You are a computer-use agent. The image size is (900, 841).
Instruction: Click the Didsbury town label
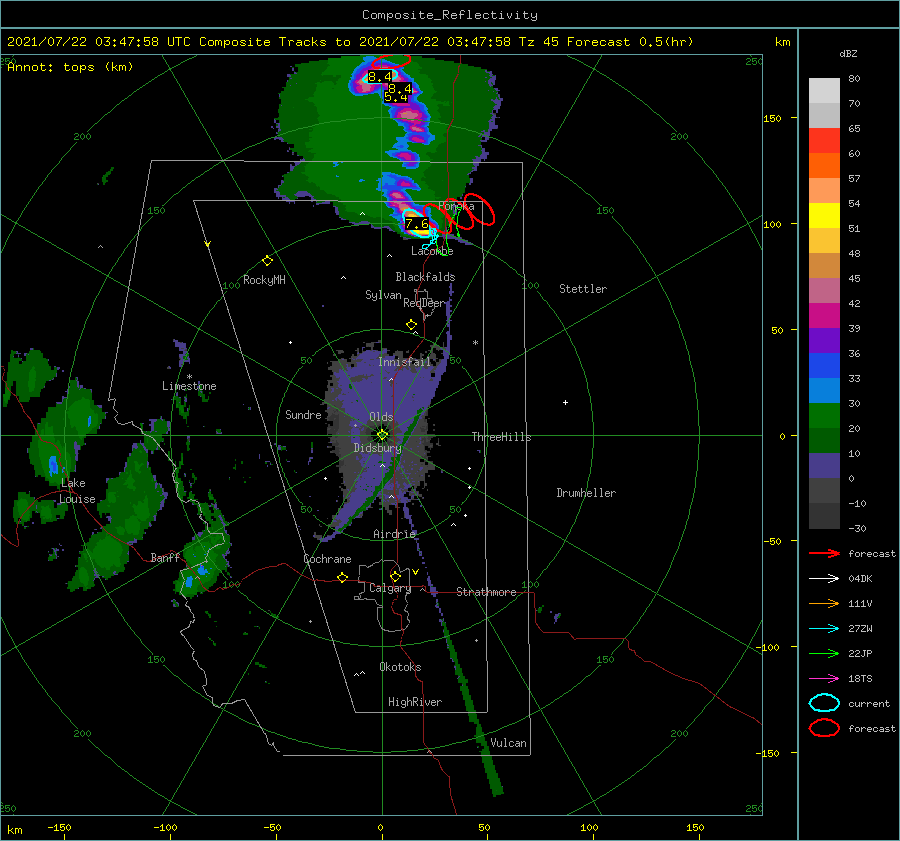pos(377,448)
